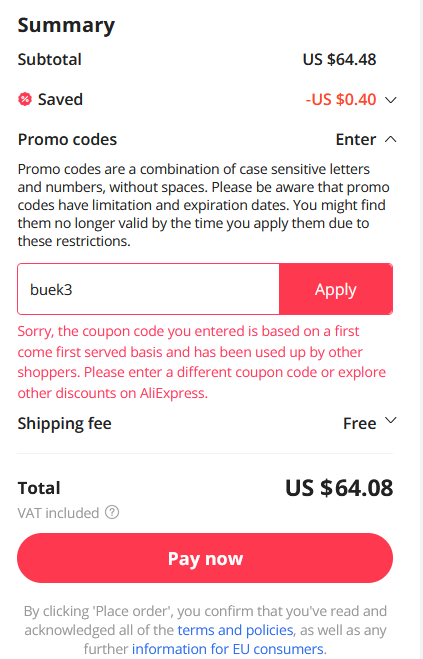
Task: Click the Pay now button
Action: [205, 558]
